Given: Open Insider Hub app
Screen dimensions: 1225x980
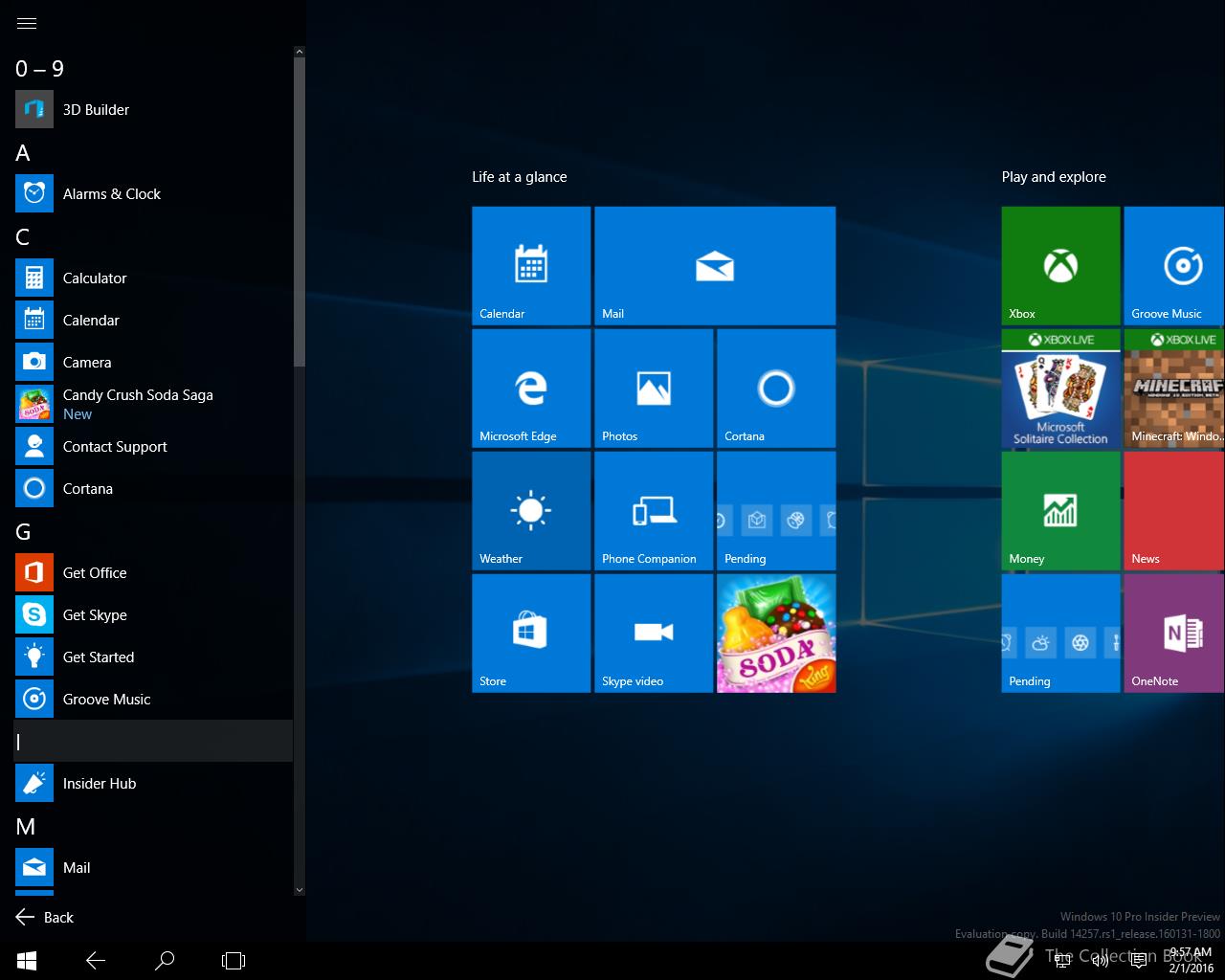Looking at the screenshot, I should coord(153,783).
